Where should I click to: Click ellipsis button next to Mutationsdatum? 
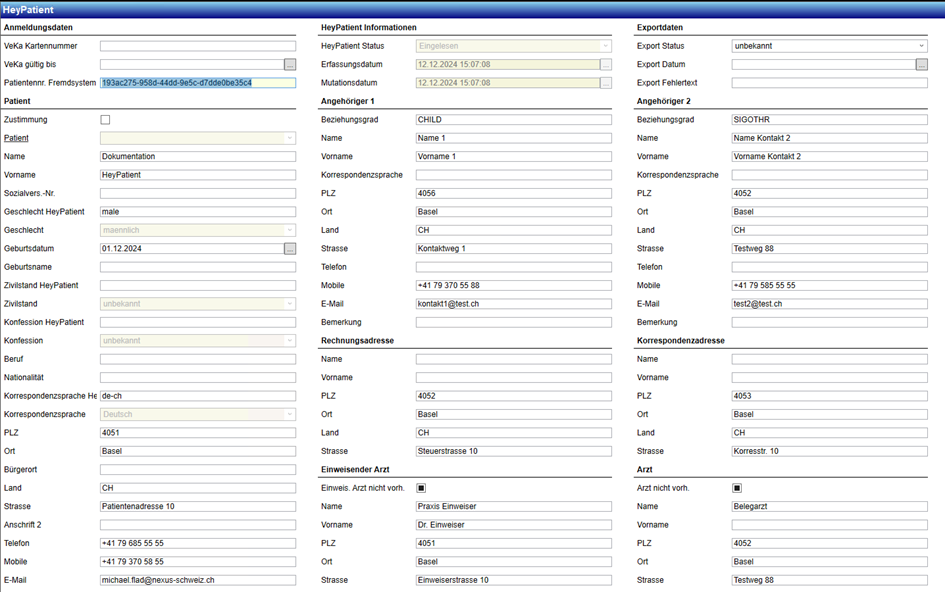pyautogui.click(x=606, y=83)
